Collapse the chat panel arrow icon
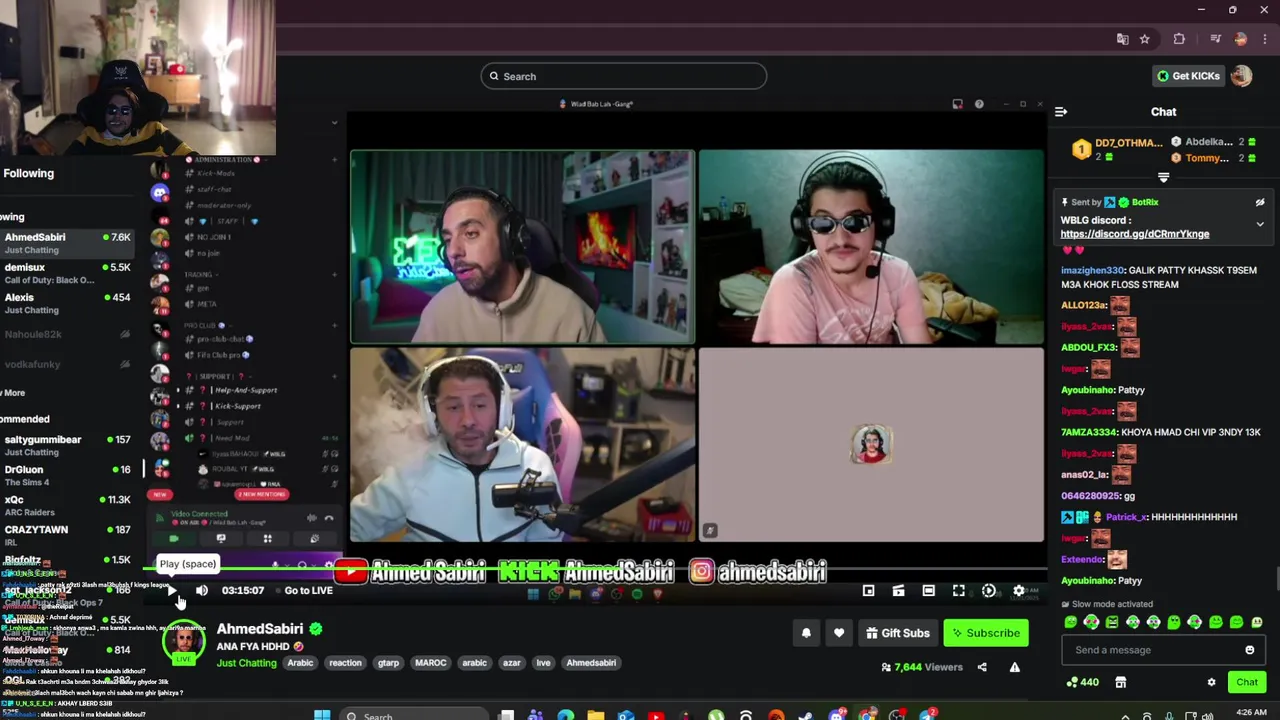 (1061, 112)
